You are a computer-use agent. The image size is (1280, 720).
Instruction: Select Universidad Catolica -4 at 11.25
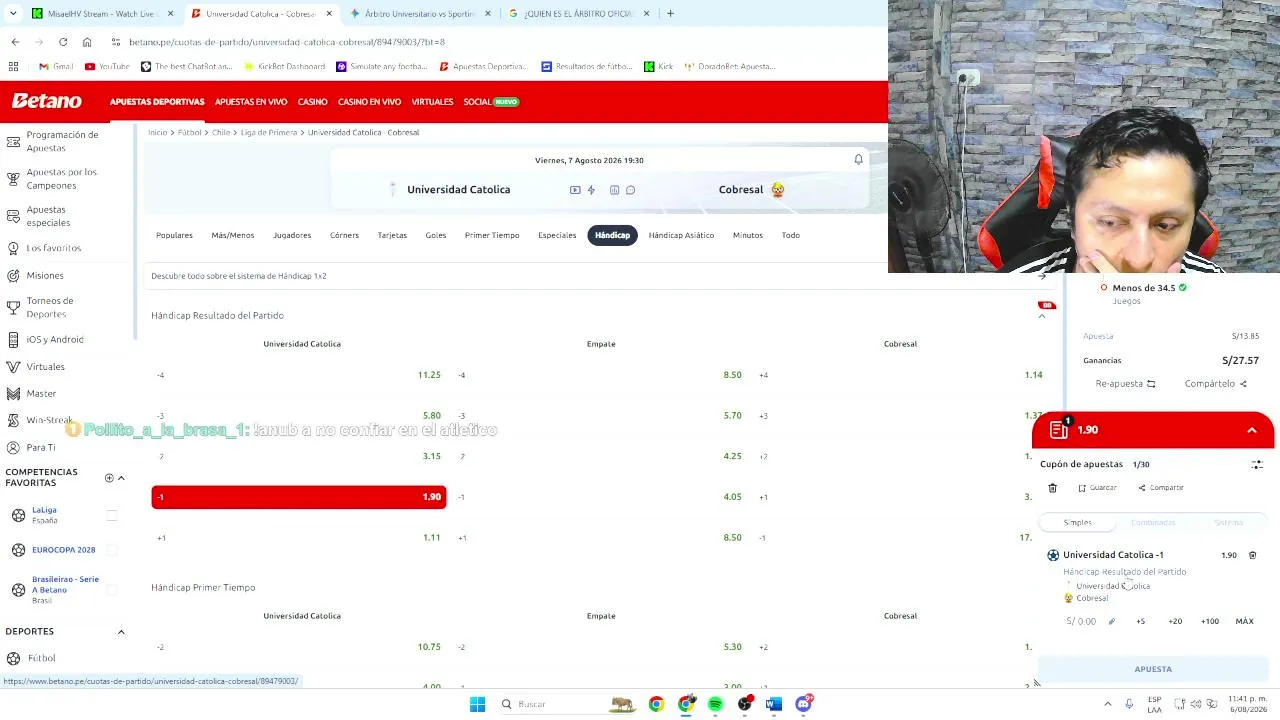click(x=299, y=375)
